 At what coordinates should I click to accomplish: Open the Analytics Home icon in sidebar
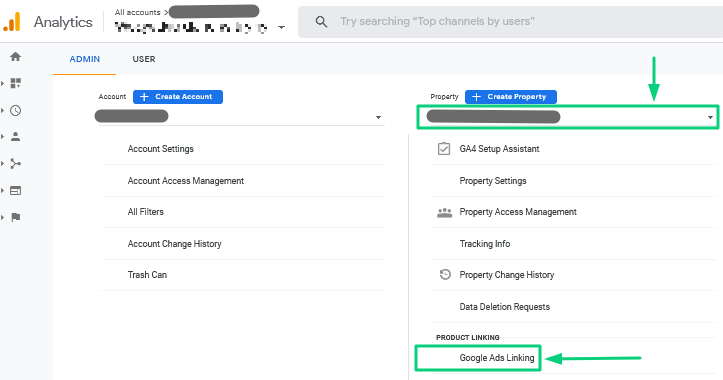pyautogui.click(x=15, y=57)
